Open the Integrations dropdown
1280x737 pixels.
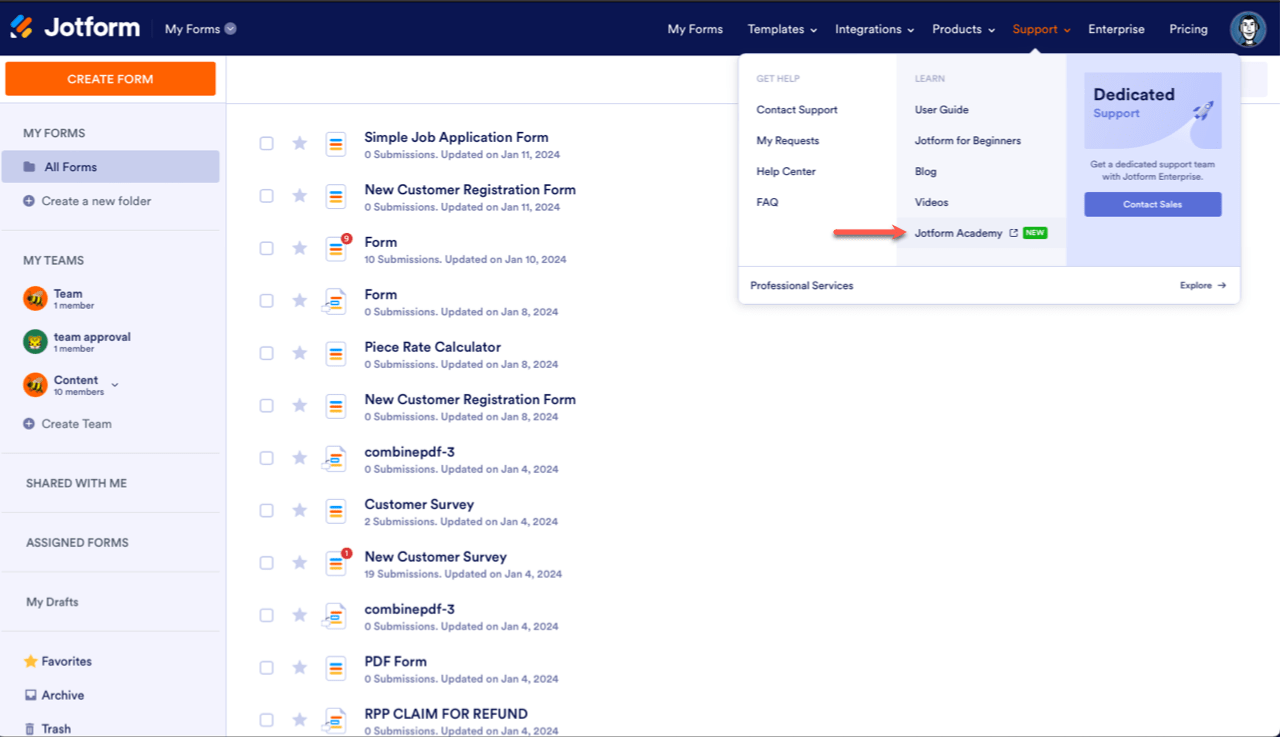(x=874, y=29)
